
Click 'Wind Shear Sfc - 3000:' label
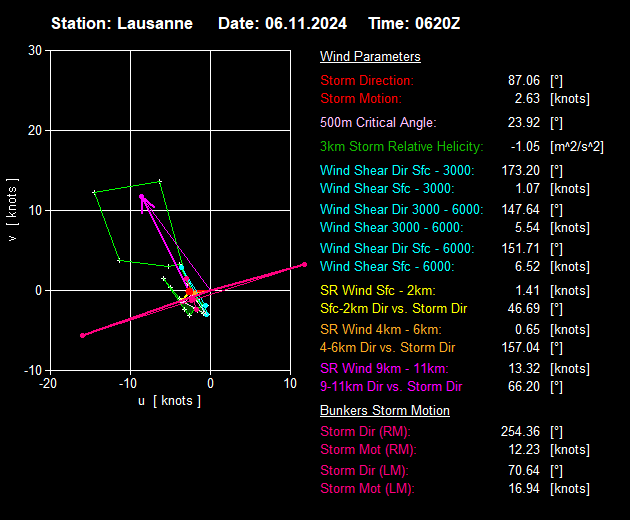(x=387, y=188)
